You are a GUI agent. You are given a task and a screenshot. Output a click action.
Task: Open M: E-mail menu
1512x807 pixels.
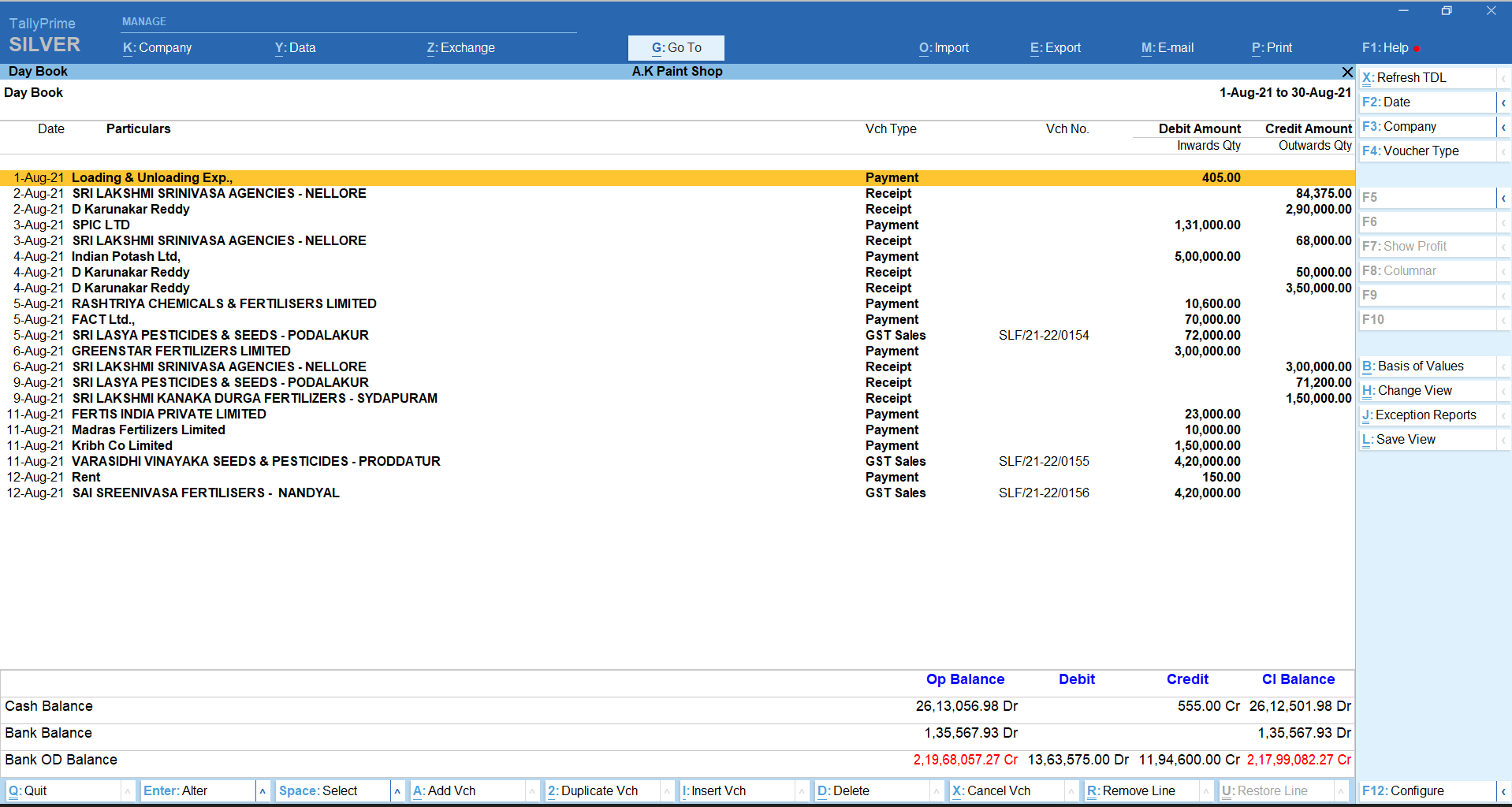pos(1168,48)
